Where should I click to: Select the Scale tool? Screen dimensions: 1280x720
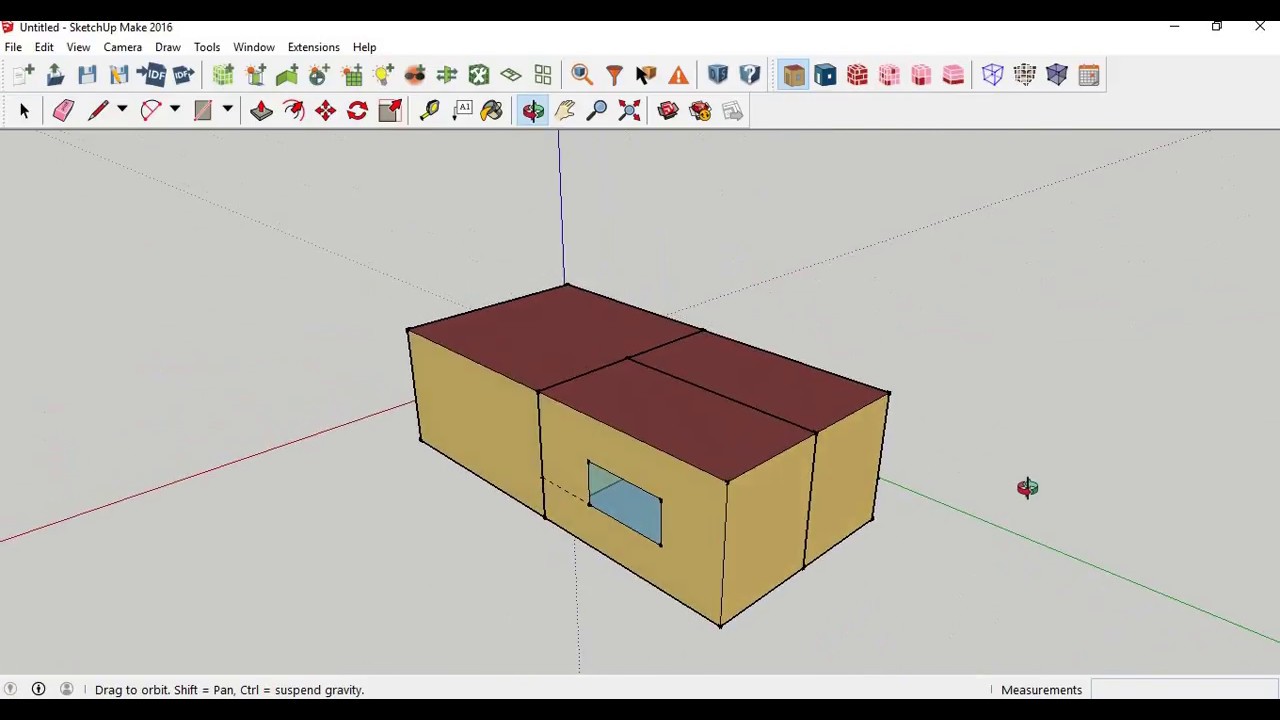389,111
